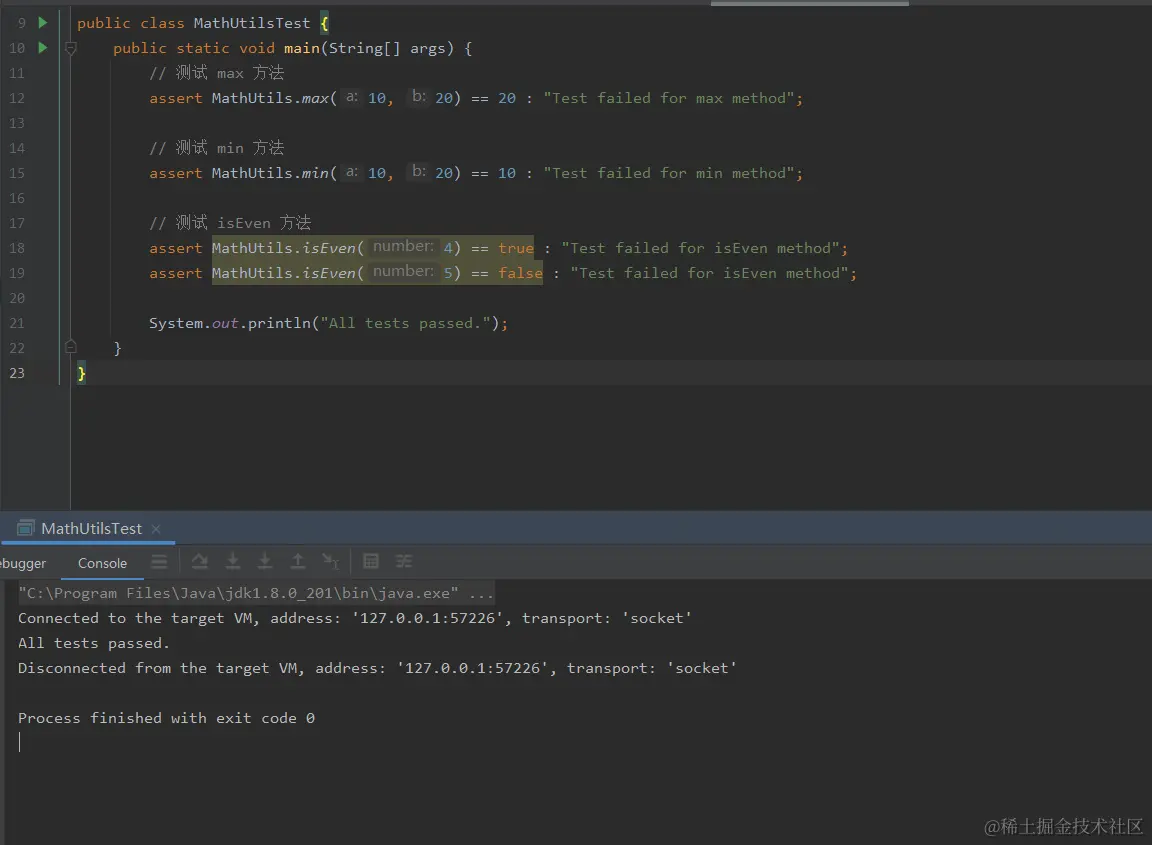Click the class name MathUtilsTest on line 9
Image resolution: width=1152 pixels, height=845 pixels.
pyautogui.click(x=252, y=23)
